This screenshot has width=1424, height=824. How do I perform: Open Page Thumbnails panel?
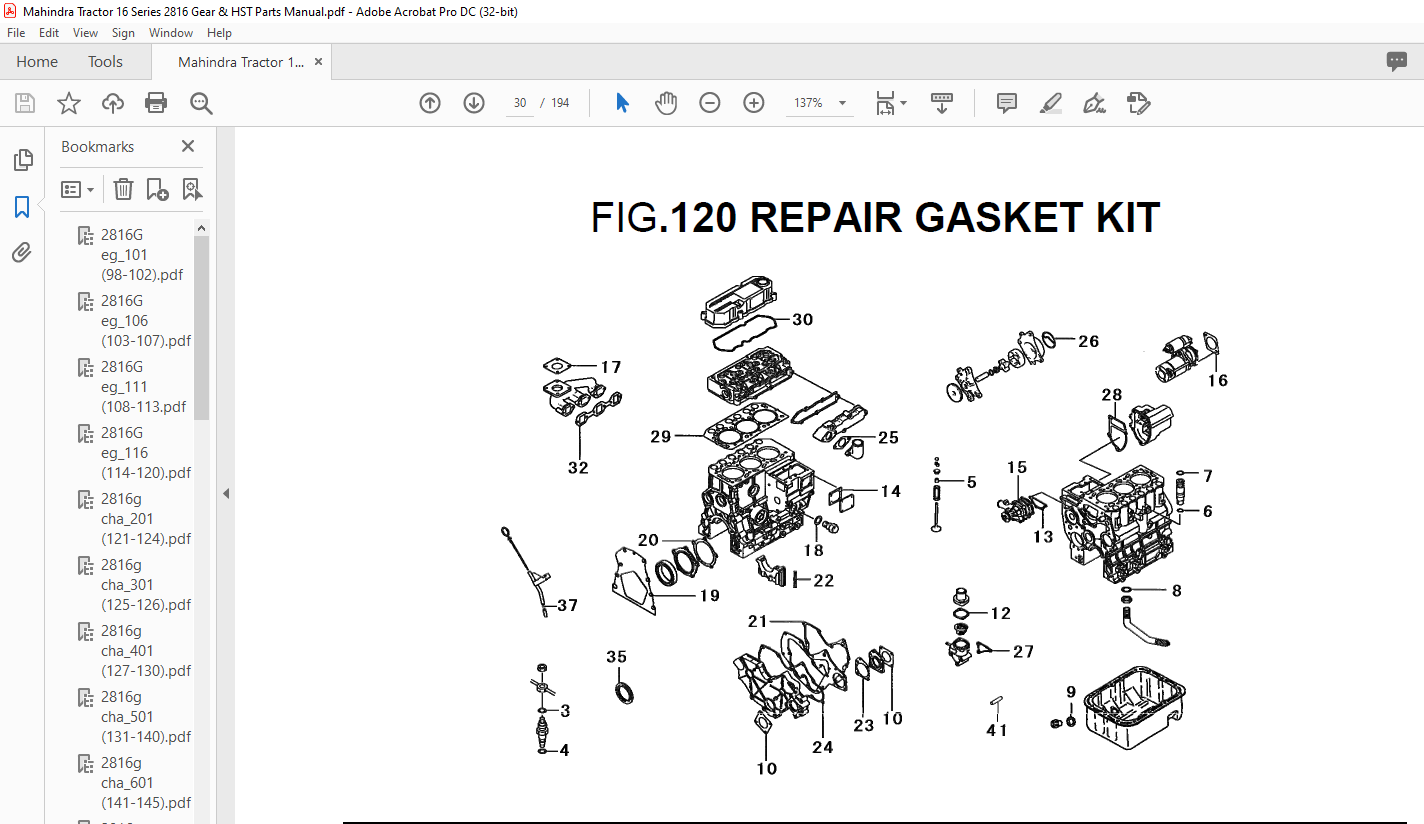22,160
